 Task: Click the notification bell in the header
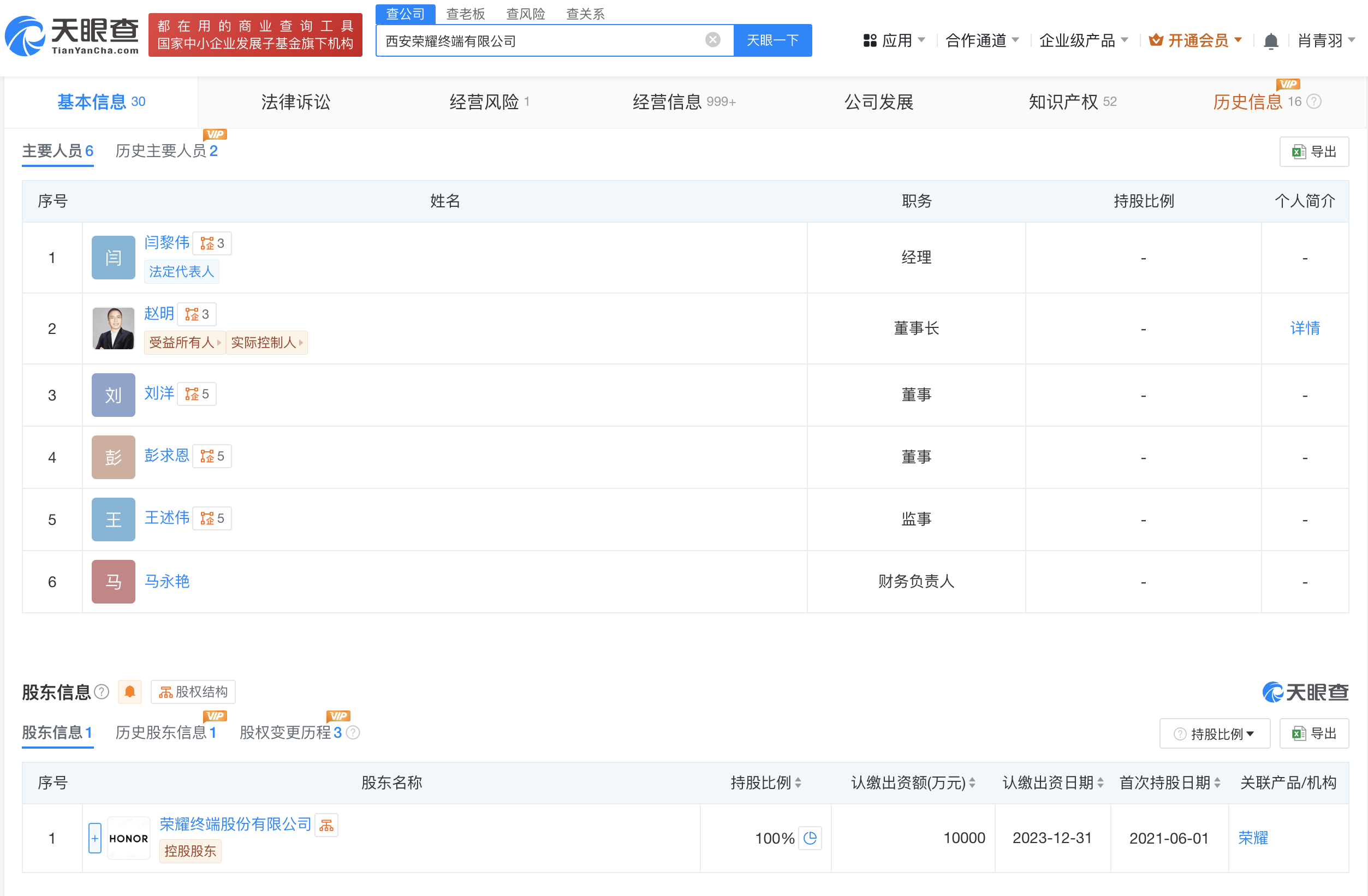(x=1270, y=41)
